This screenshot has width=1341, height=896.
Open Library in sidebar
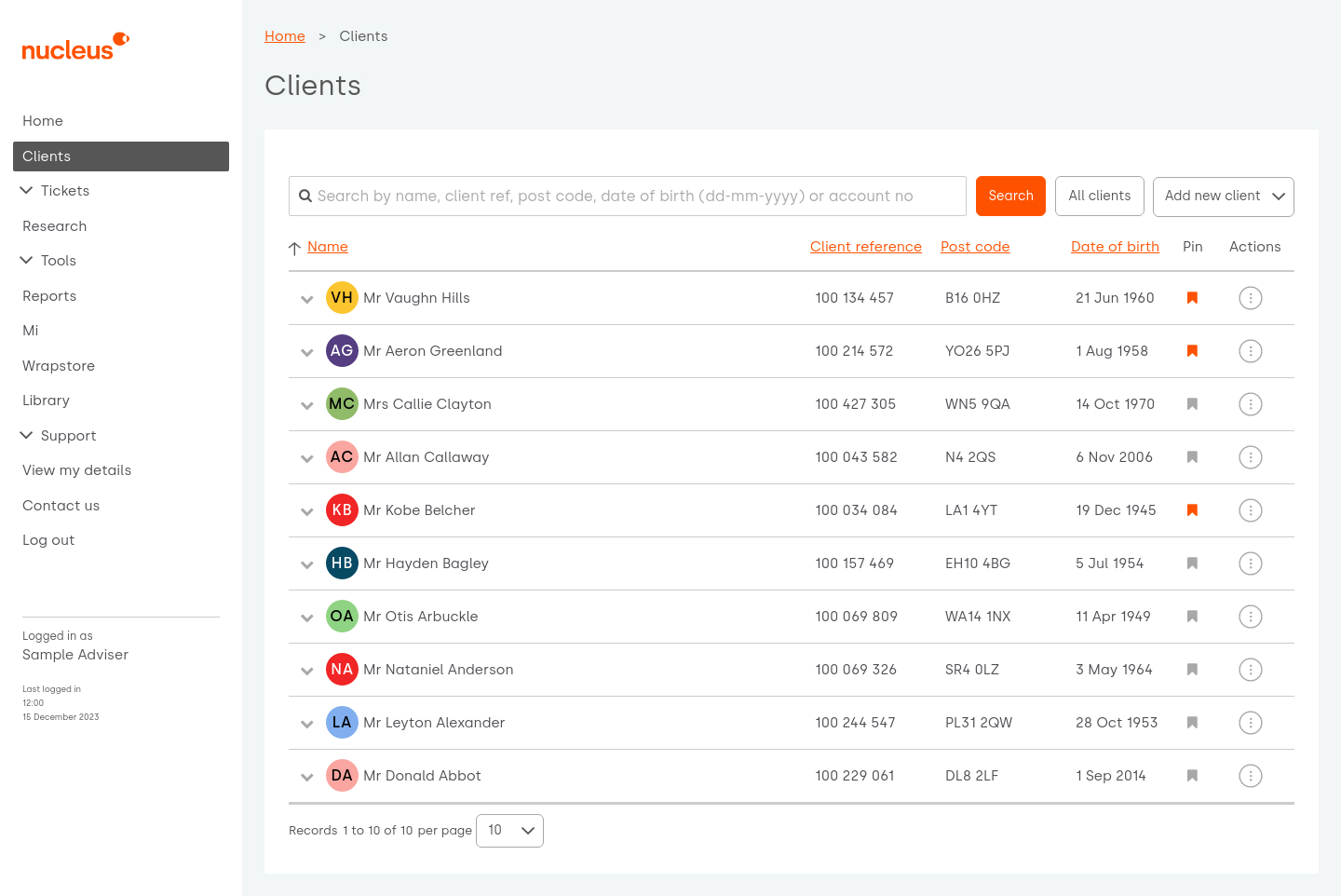tap(46, 400)
